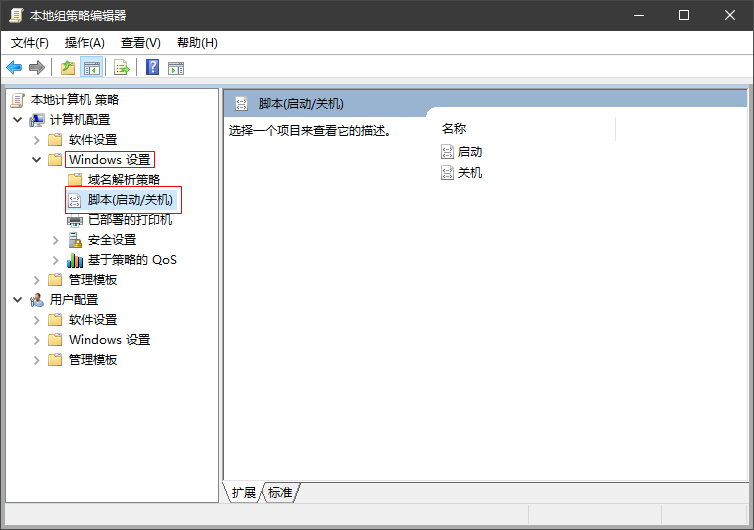The image size is (754, 530).
Task: Collapse Windows 设置 under 计算机配置
Action: pyautogui.click(x=37, y=160)
